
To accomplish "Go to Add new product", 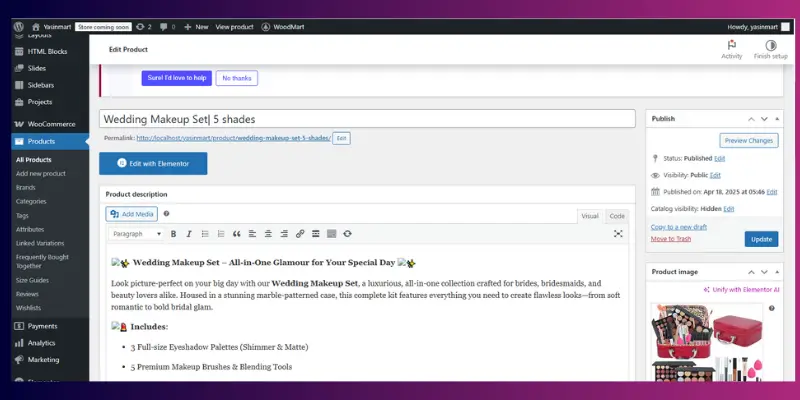I will (x=41, y=173).
